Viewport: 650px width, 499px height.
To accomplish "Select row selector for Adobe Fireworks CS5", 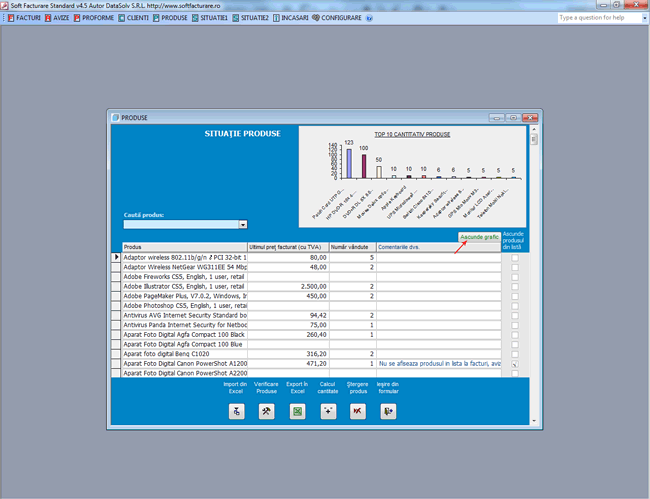I will (x=116, y=277).
